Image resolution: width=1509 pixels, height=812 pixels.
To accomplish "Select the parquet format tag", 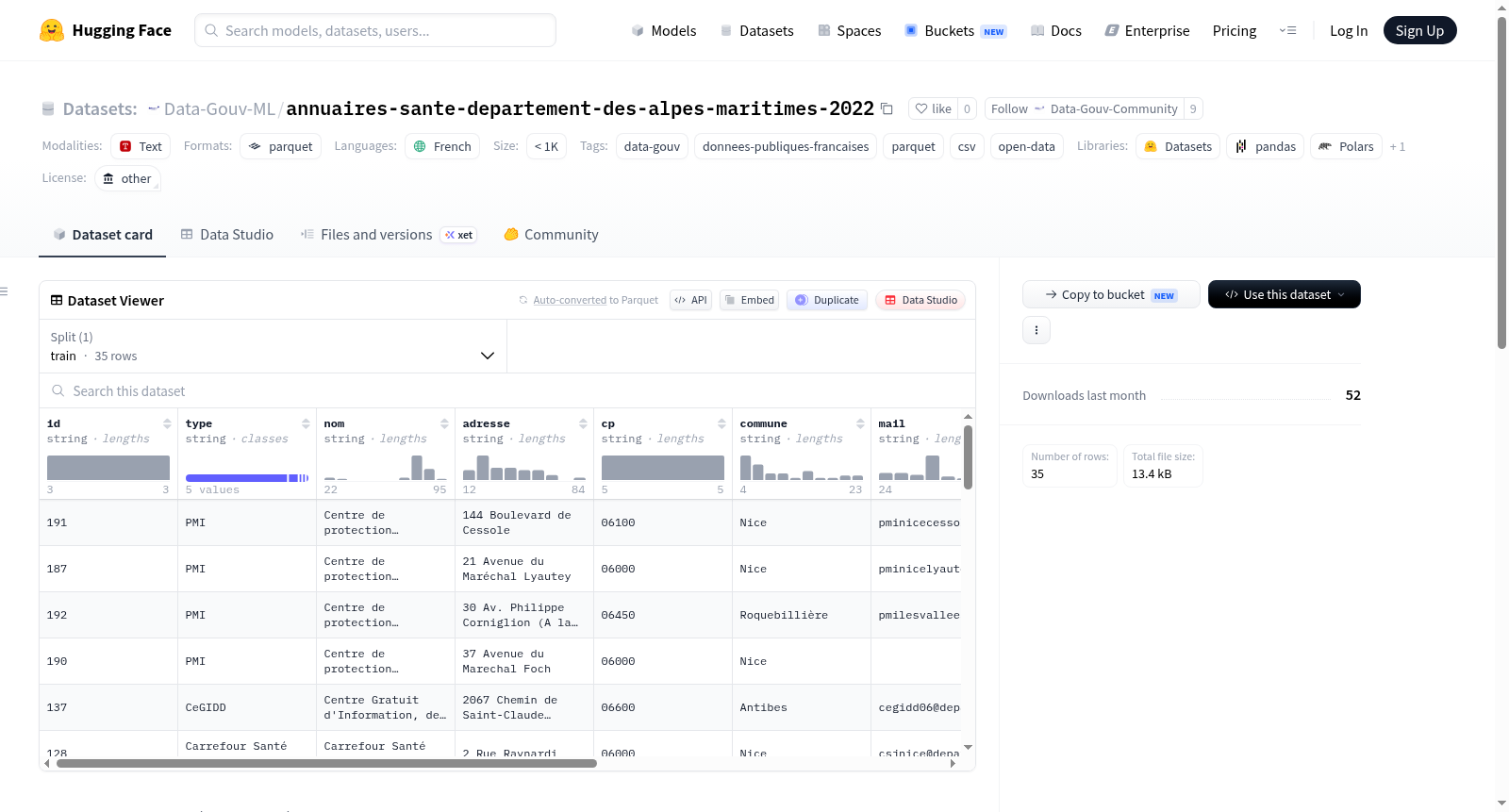I will (x=280, y=146).
